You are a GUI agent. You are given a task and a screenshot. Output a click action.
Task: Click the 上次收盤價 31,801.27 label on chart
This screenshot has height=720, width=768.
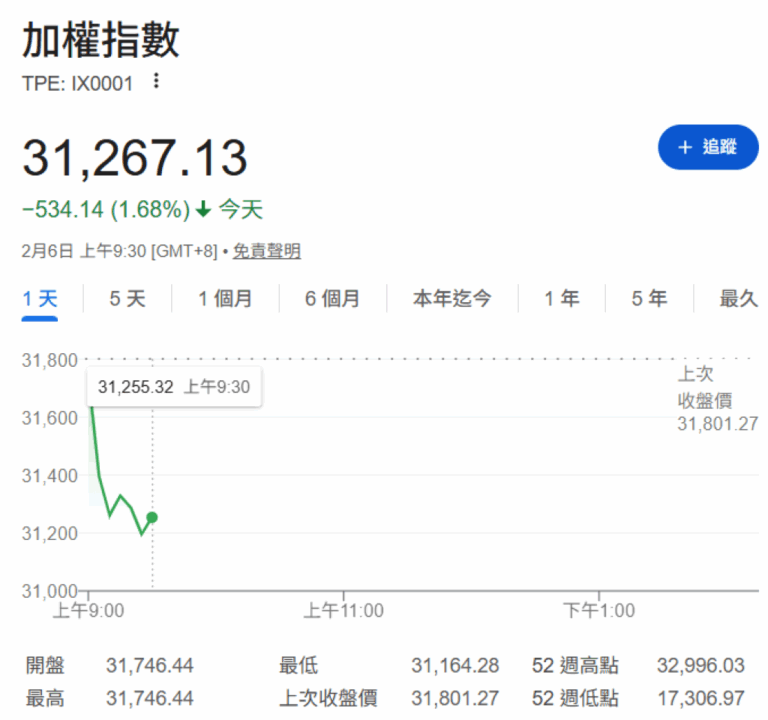click(x=716, y=400)
